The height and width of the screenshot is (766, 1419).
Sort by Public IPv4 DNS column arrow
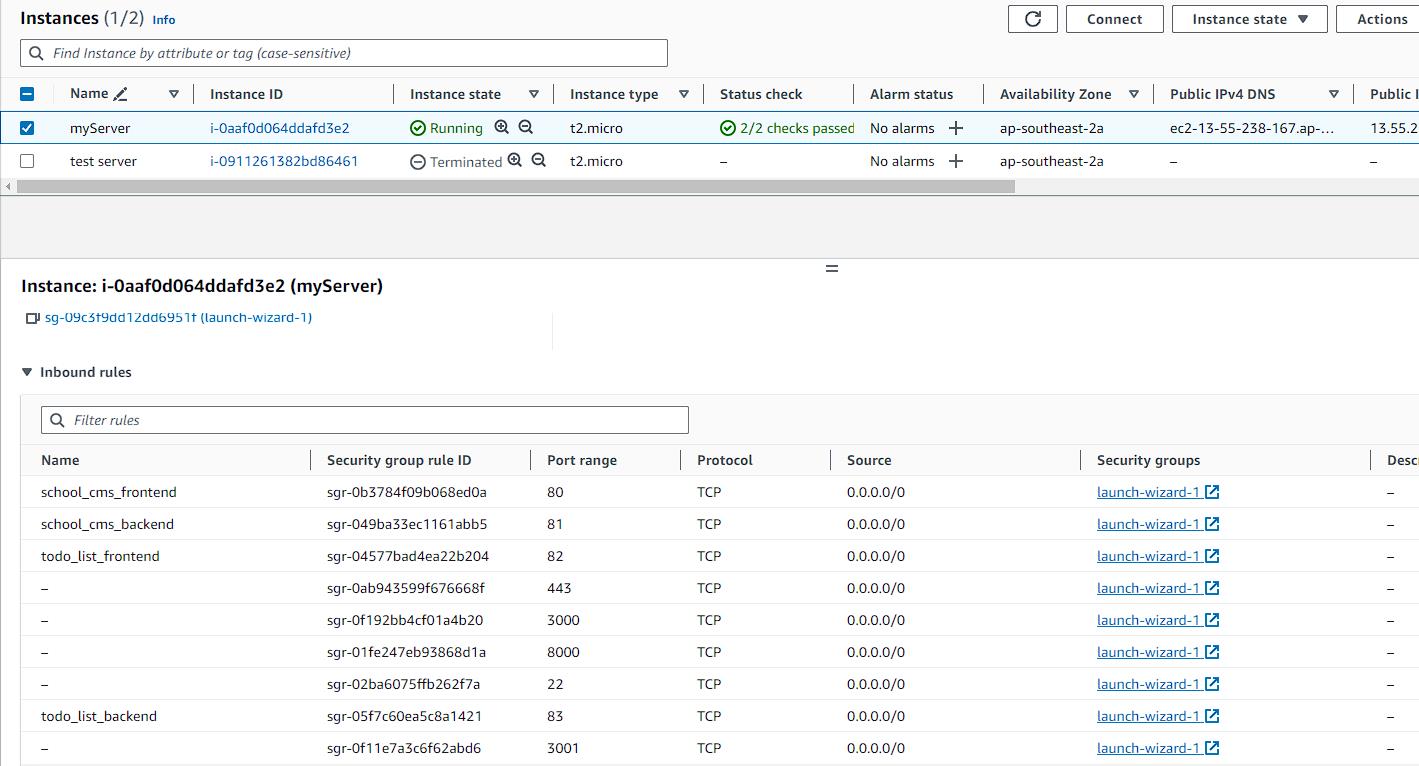point(1334,94)
